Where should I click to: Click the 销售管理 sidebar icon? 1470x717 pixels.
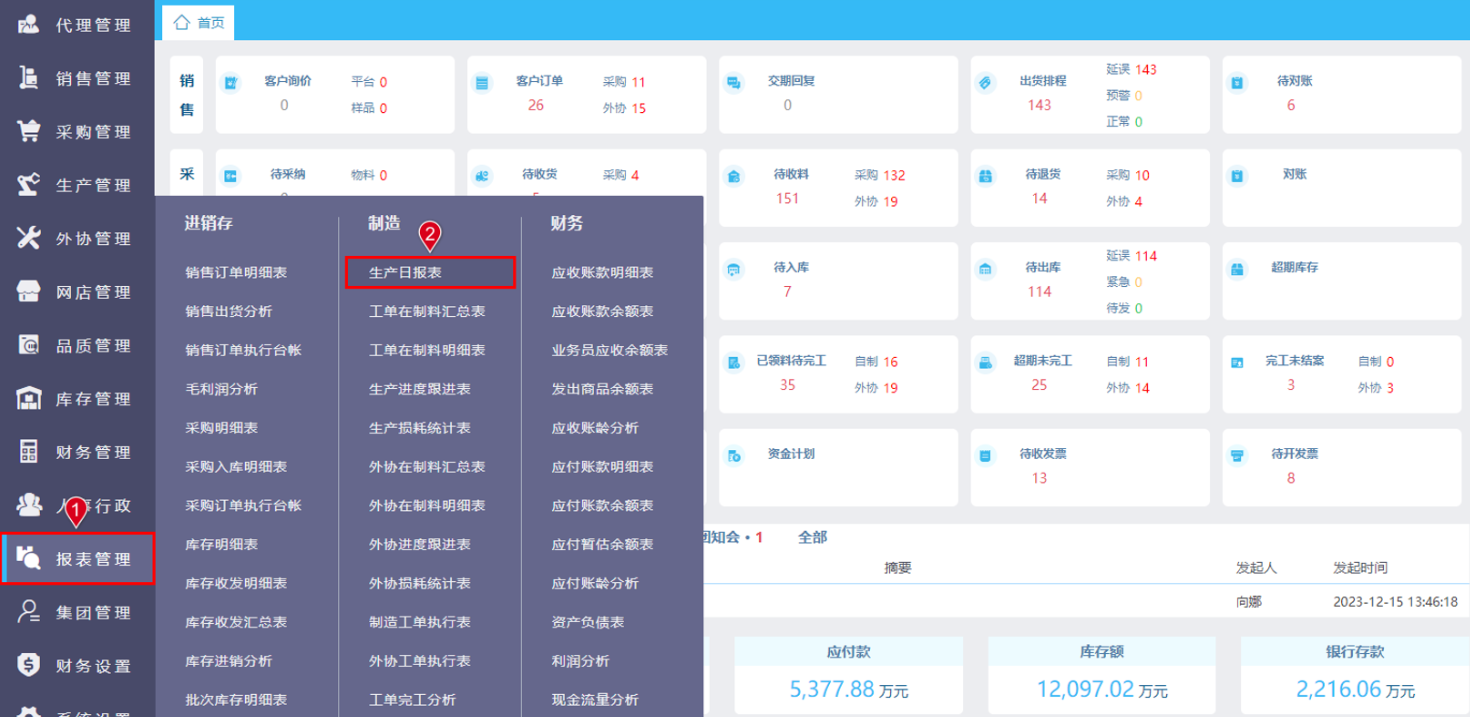coord(29,78)
